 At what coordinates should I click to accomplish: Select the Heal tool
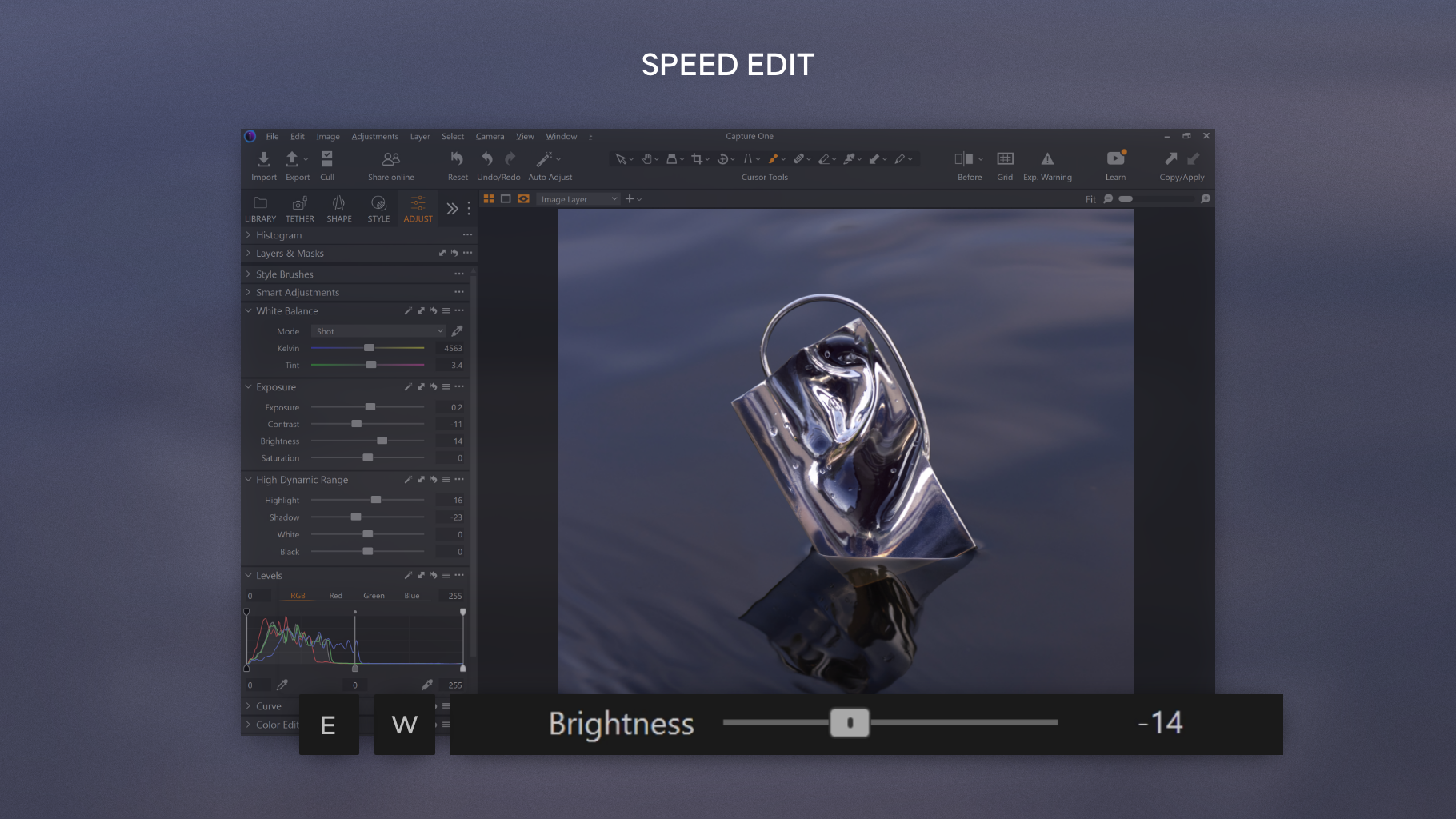tap(800, 158)
